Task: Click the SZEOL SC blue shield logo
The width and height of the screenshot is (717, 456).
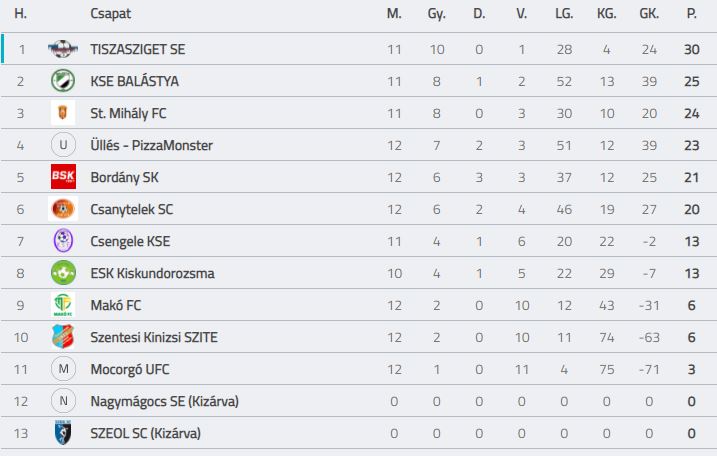Action: click(63, 433)
